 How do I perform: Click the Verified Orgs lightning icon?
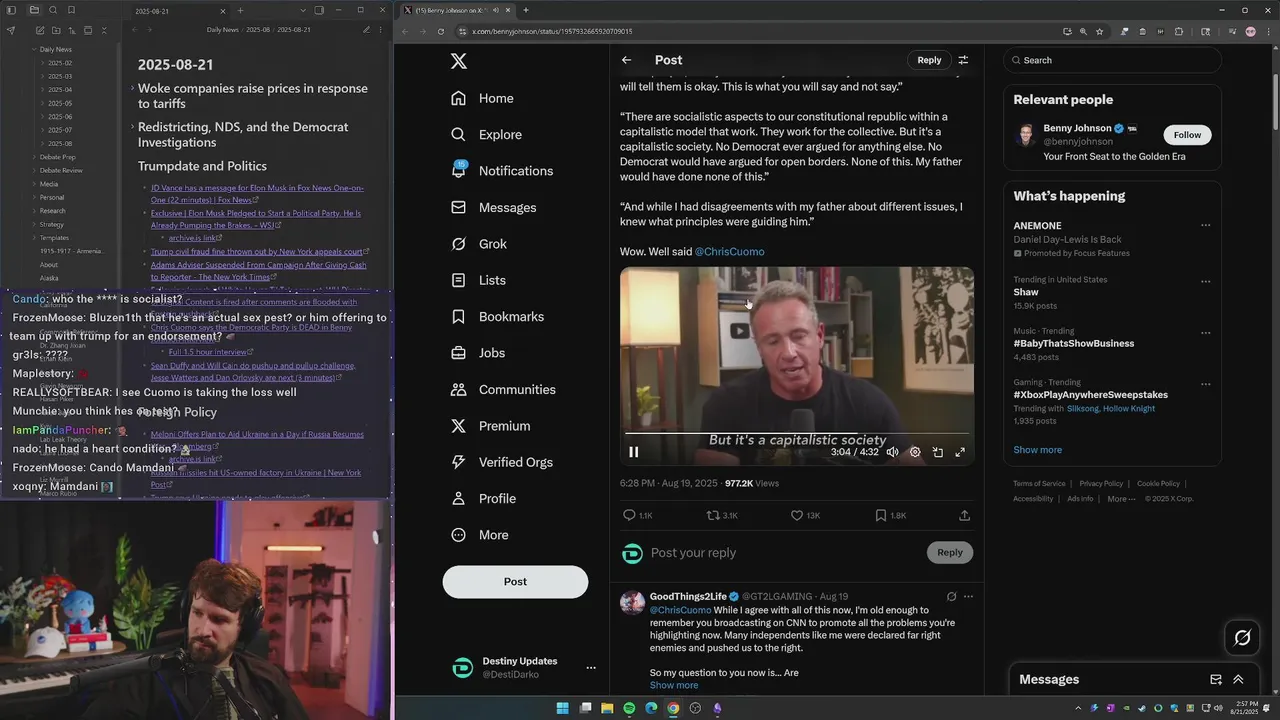458,462
